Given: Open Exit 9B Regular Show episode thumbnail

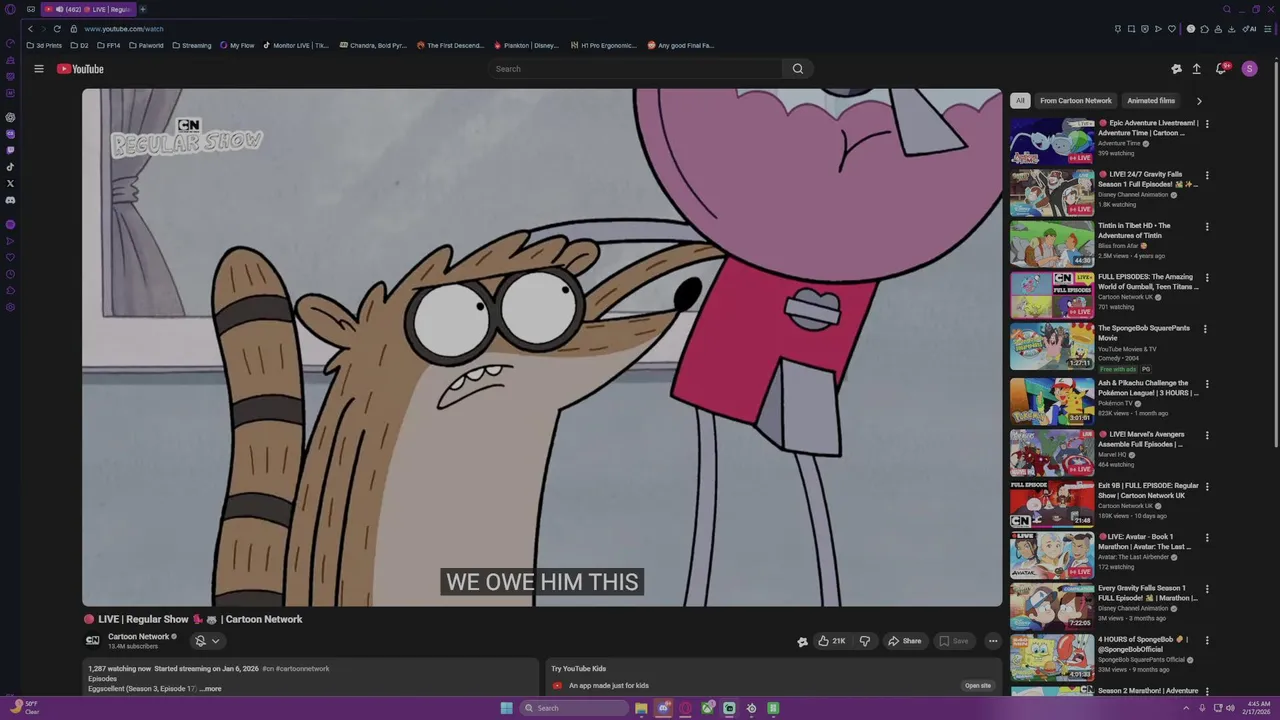Looking at the screenshot, I should [x=1052, y=503].
